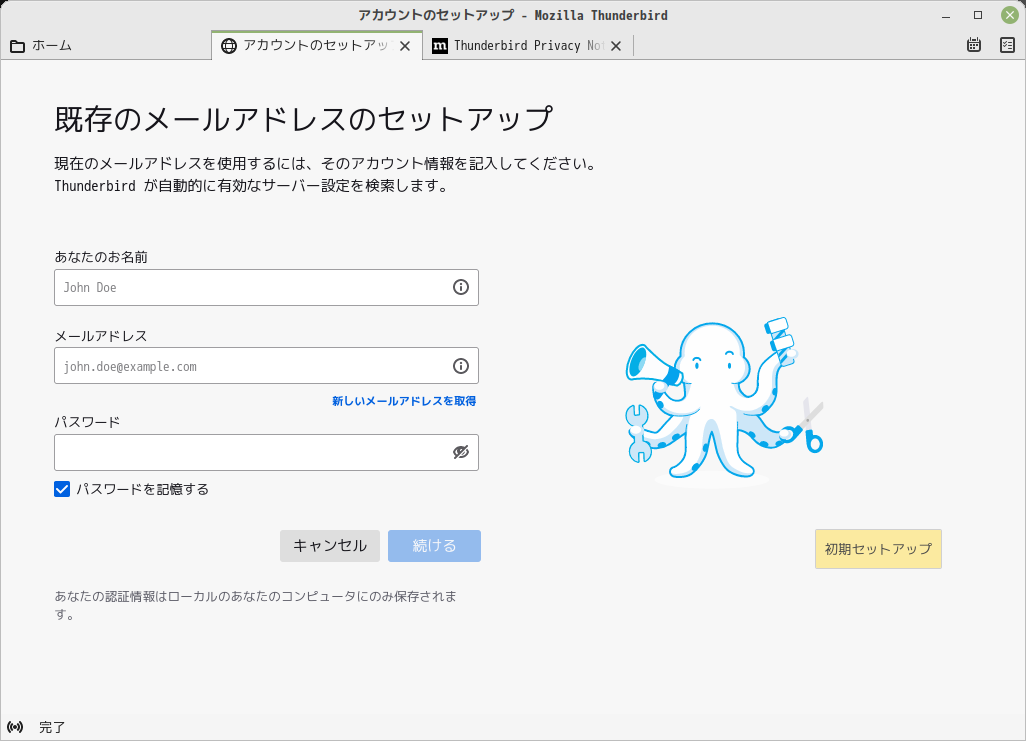Focus the メールアドレス input field

pyautogui.click(x=266, y=366)
